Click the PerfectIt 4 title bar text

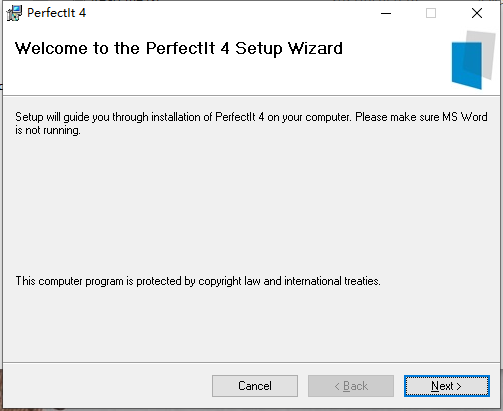pyautogui.click(x=56, y=13)
